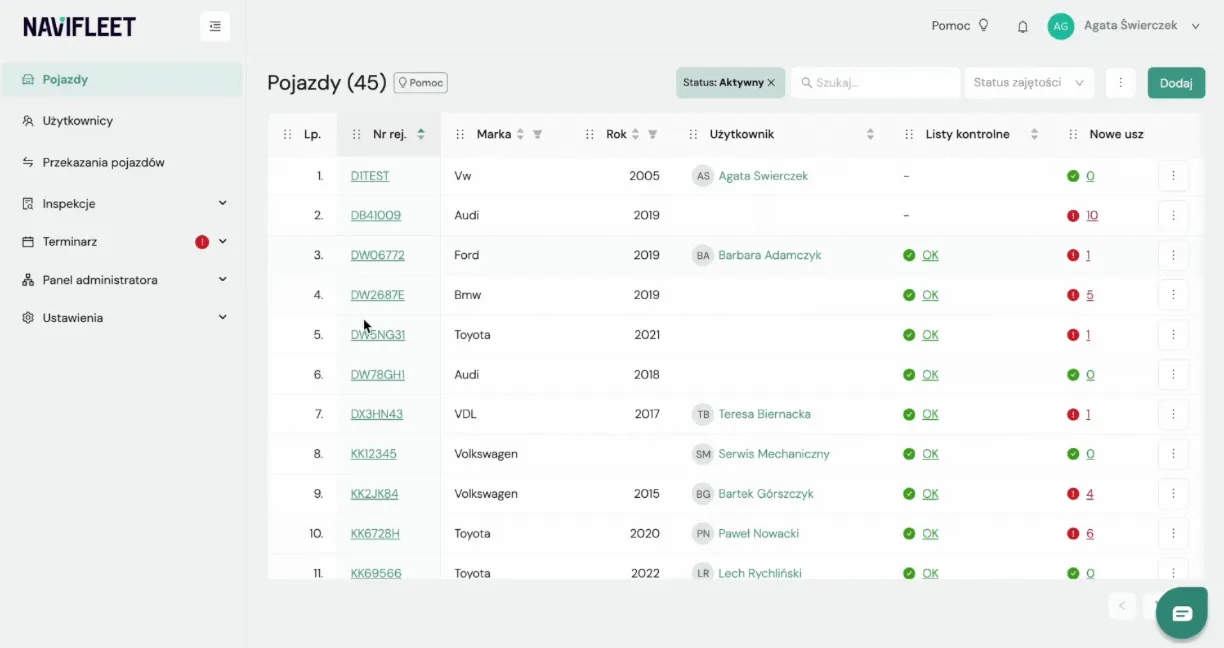The width and height of the screenshot is (1224, 648).
Task: Click the lightbulb icon next to Pomoc in header
Action: tap(983, 26)
